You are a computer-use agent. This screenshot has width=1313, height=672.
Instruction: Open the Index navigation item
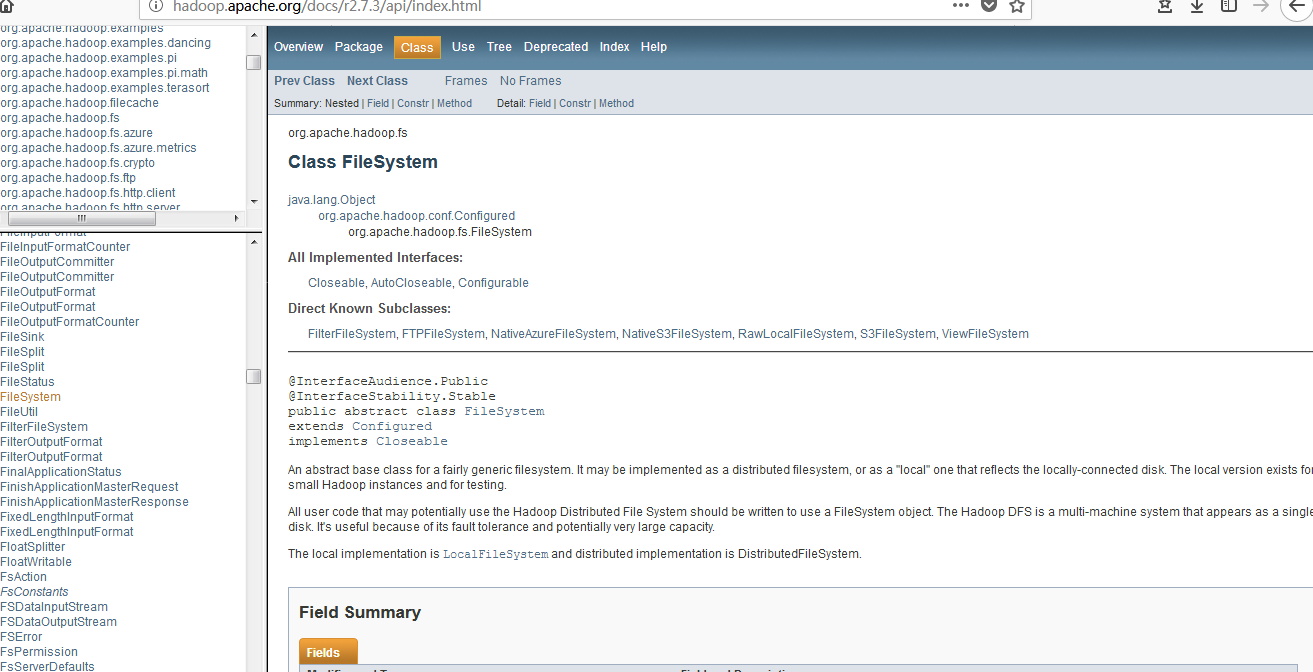(615, 47)
